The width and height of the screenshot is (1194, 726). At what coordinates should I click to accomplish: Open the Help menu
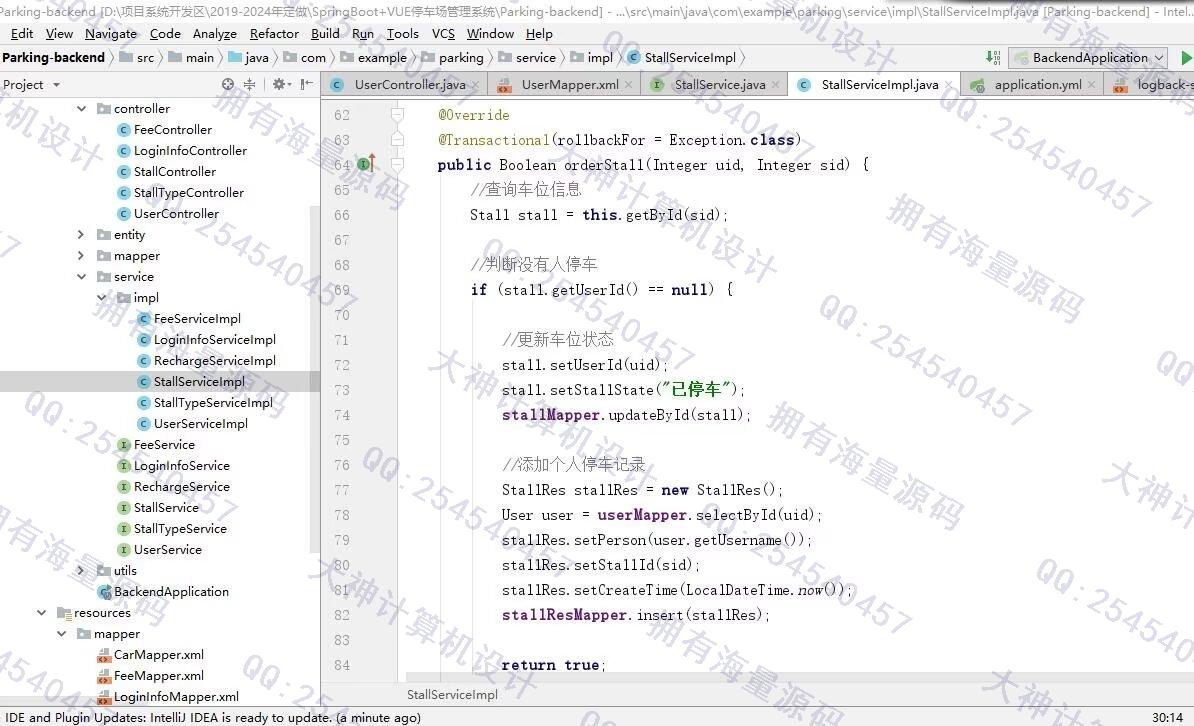pos(538,34)
